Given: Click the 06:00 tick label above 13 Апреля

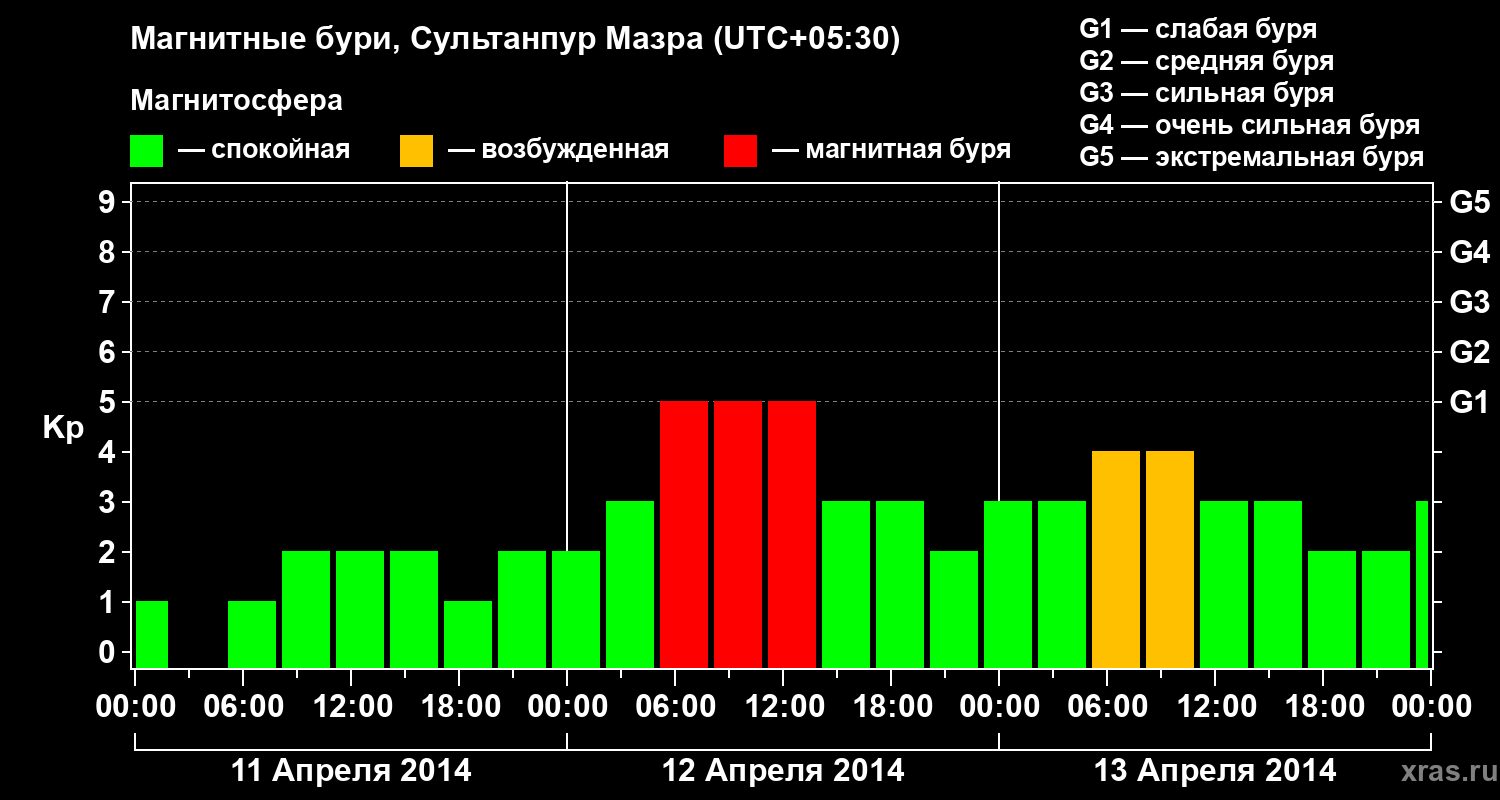Looking at the screenshot, I should 1107,706.
